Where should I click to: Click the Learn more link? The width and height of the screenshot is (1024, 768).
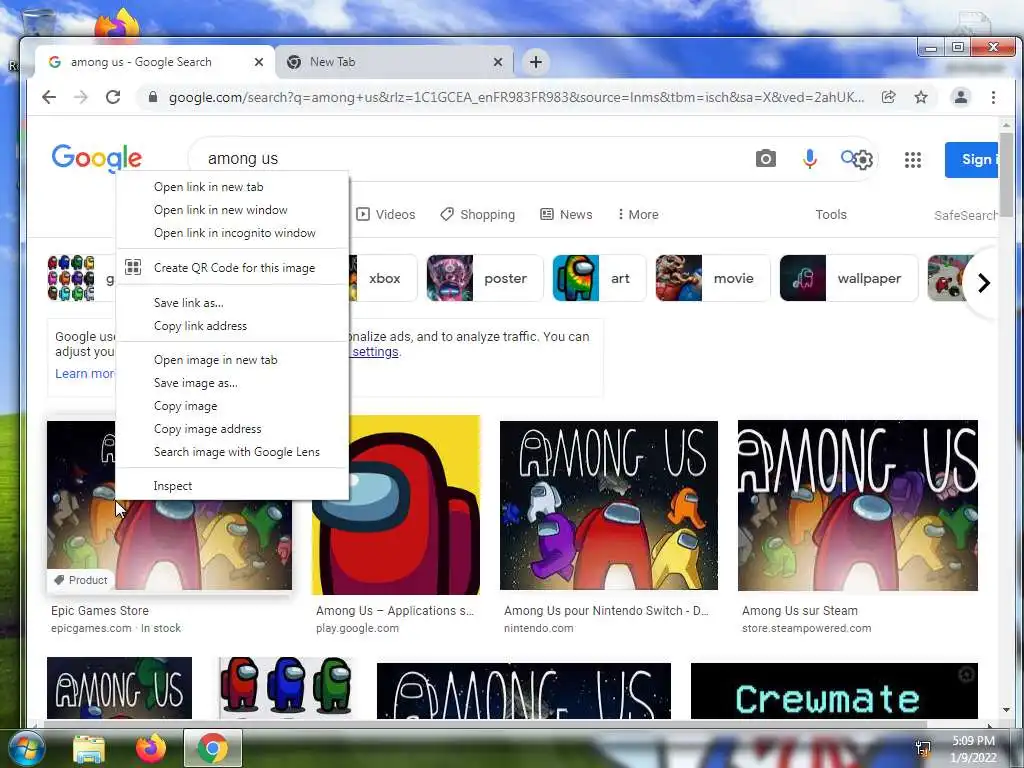[85, 374]
